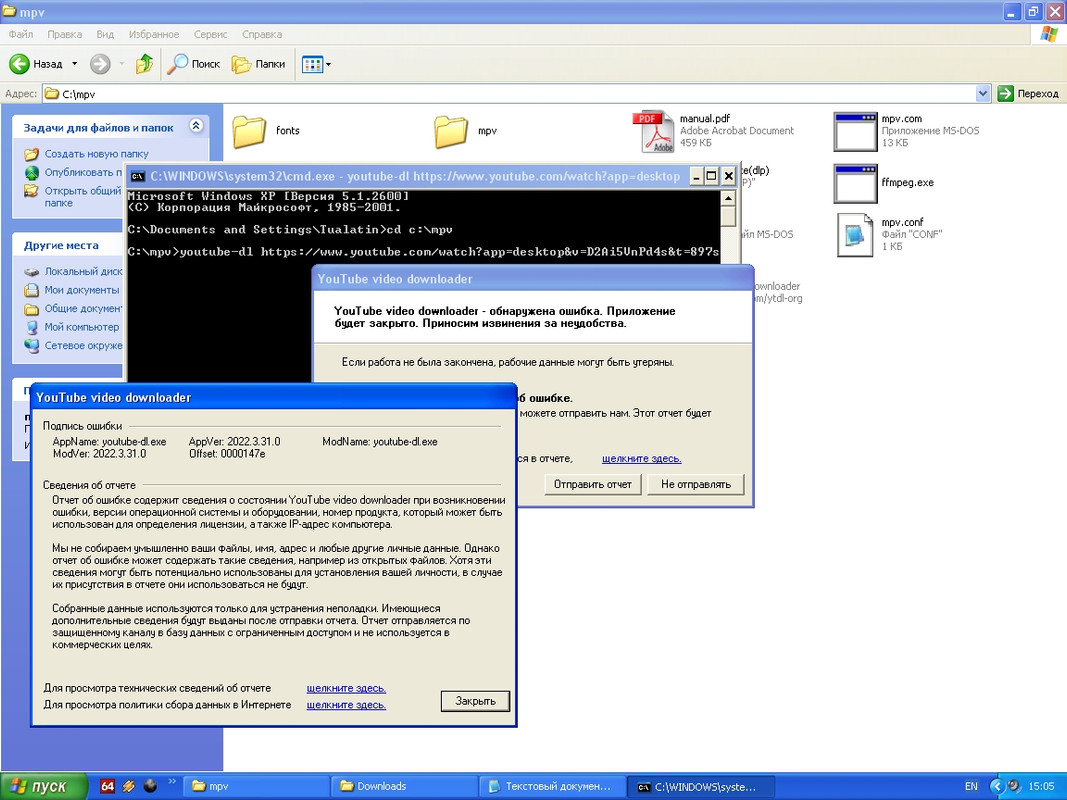1067x800 pixels.
Task: Click Отправить отчет button
Action: [593, 484]
